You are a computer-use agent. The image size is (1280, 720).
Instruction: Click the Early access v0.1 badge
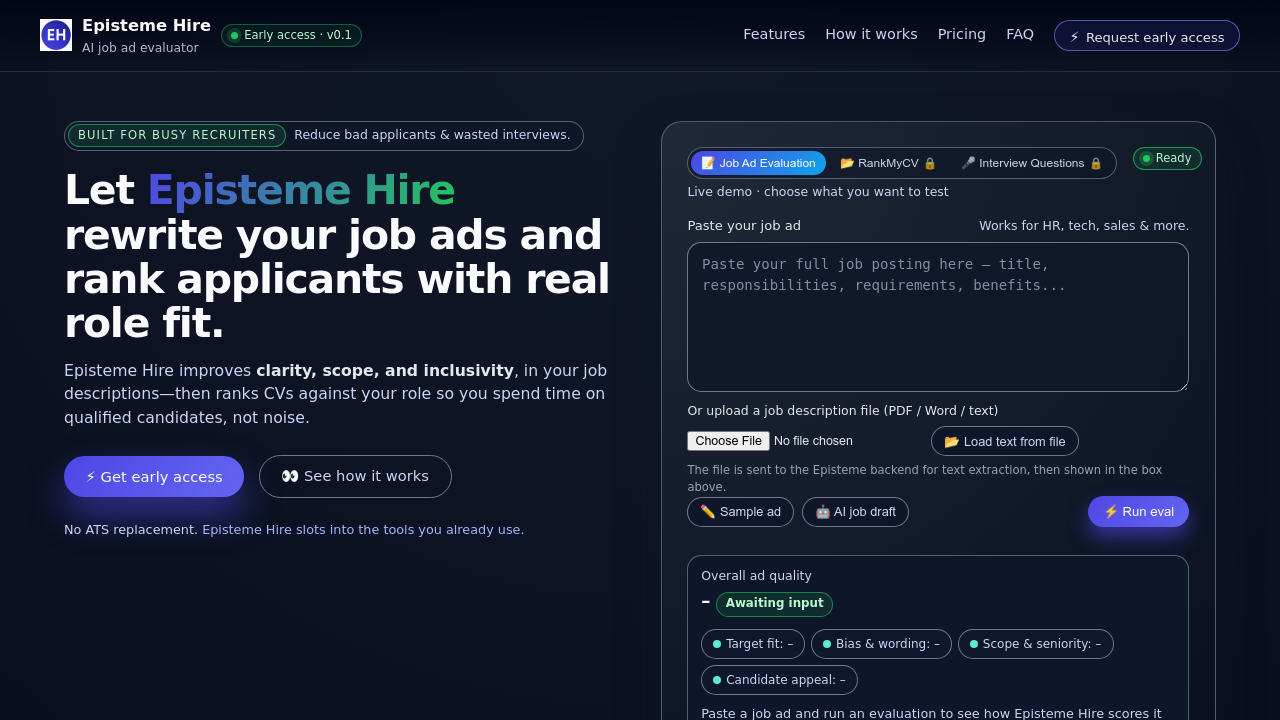(290, 35)
